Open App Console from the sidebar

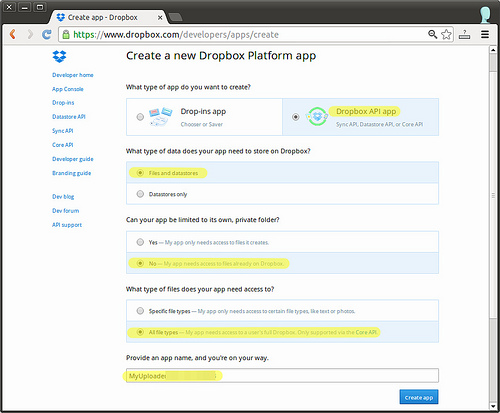[68, 89]
